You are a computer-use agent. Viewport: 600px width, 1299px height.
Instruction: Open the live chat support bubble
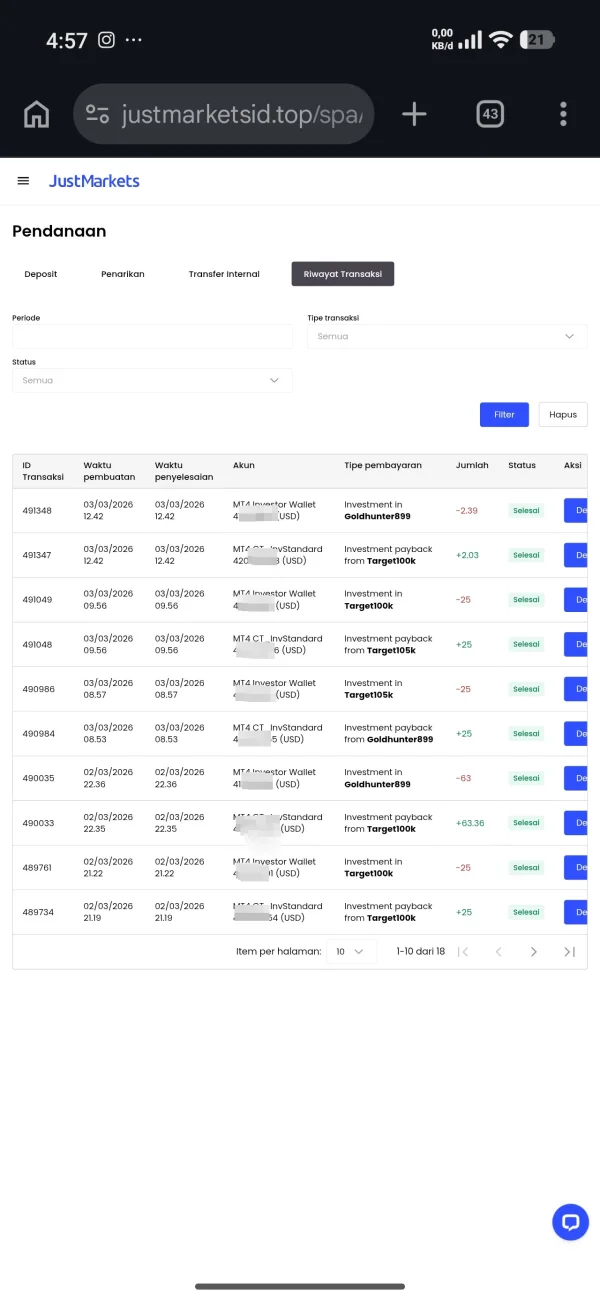click(x=570, y=1222)
